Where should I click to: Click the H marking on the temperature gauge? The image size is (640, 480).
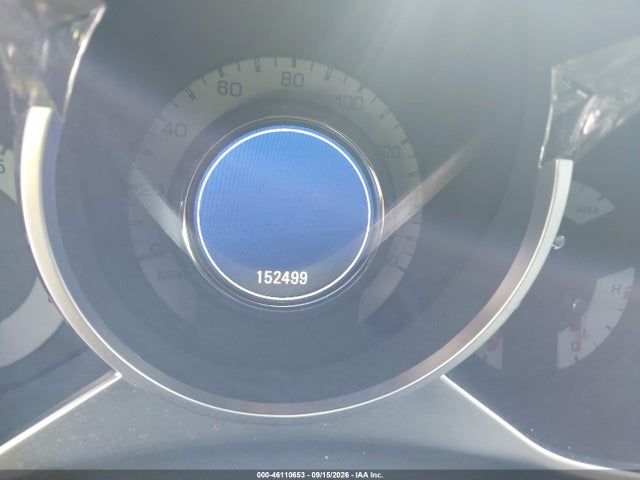pos(616,290)
